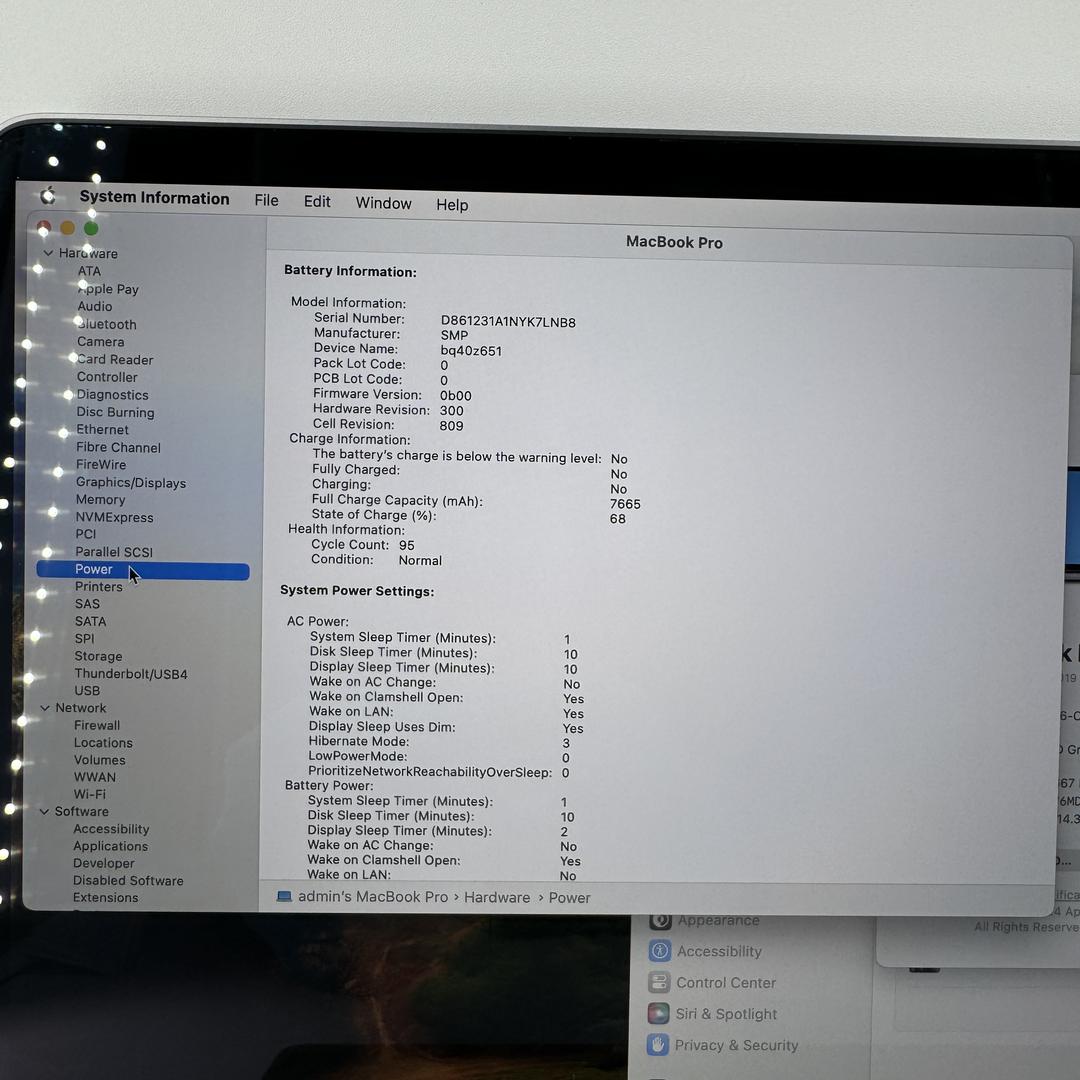The height and width of the screenshot is (1080, 1080).
Task: Select SATA in the sidebar
Action: 90,621
